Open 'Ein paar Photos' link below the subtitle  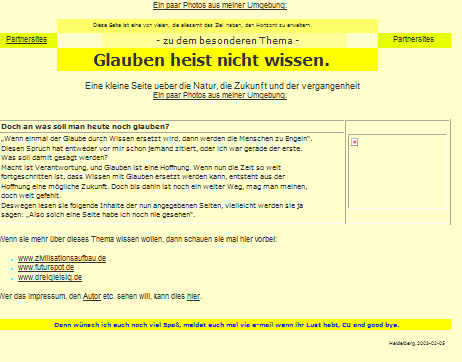[x=220, y=95]
